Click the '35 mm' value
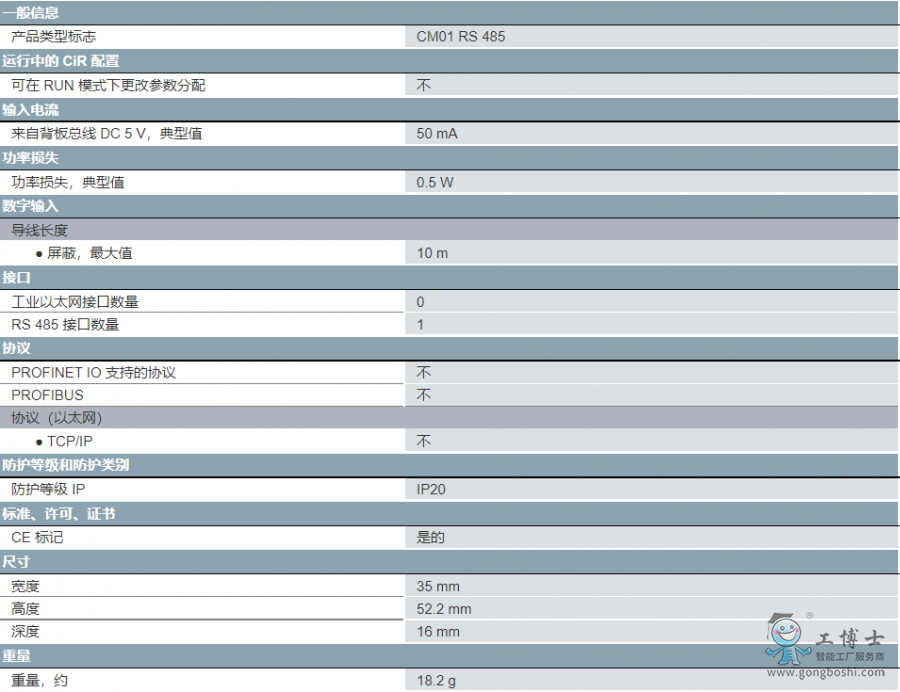The width and height of the screenshot is (900, 692). [x=438, y=586]
